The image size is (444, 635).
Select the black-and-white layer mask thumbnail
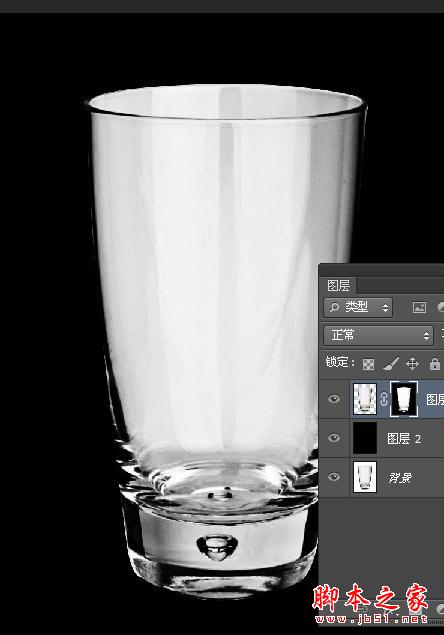403,399
